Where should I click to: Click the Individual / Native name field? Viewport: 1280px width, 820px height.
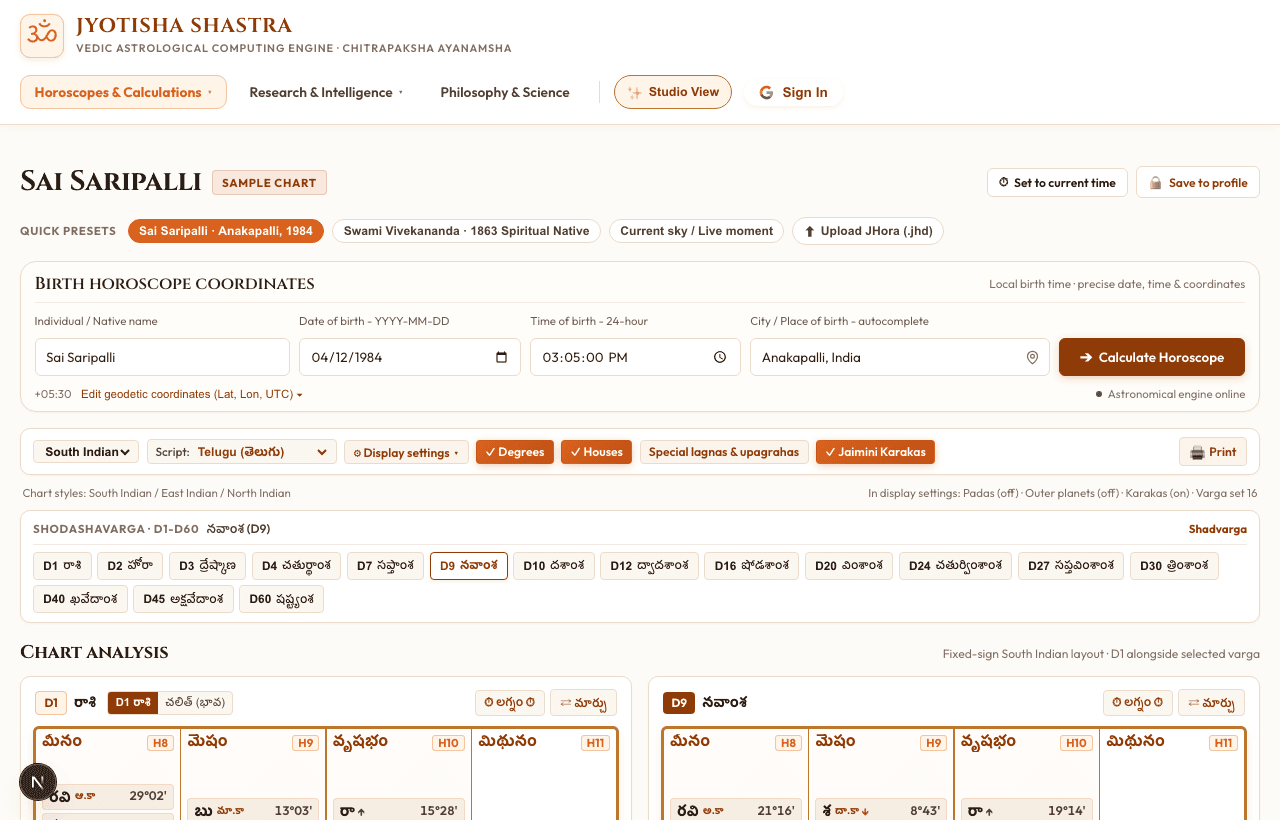click(162, 357)
